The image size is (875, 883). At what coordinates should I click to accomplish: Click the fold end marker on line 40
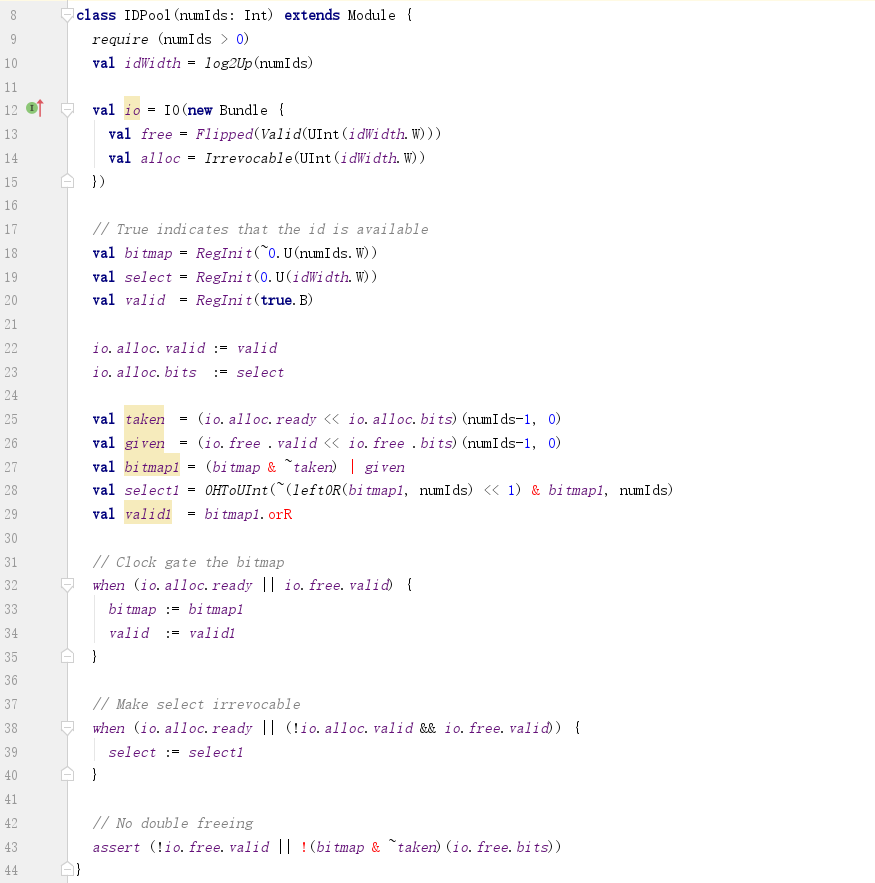click(x=67, y=775)
